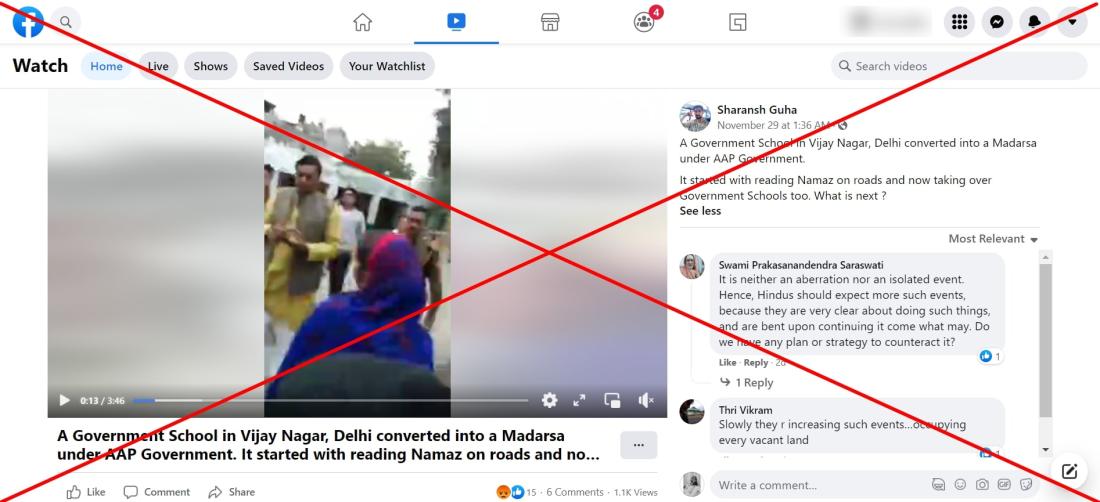
Task: Toggle picture-in-picture mini player
Action: 612,400
